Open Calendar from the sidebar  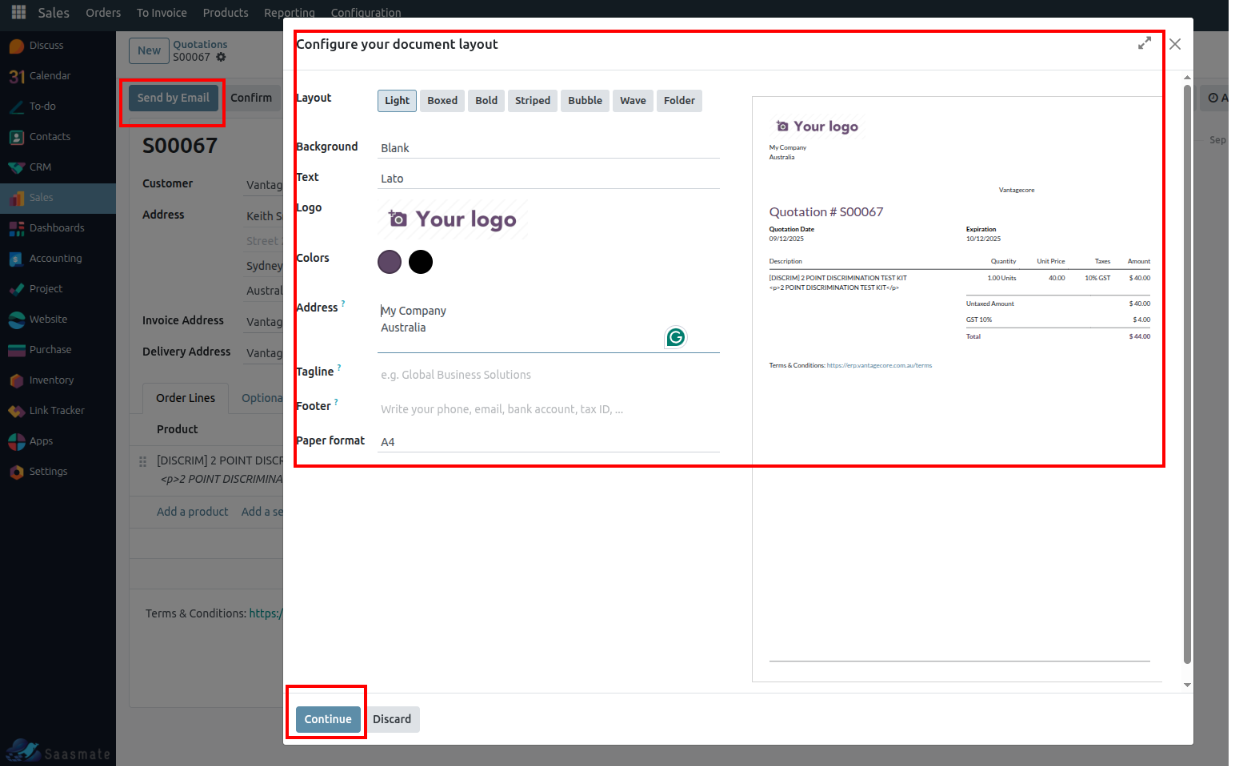(17, 76)
